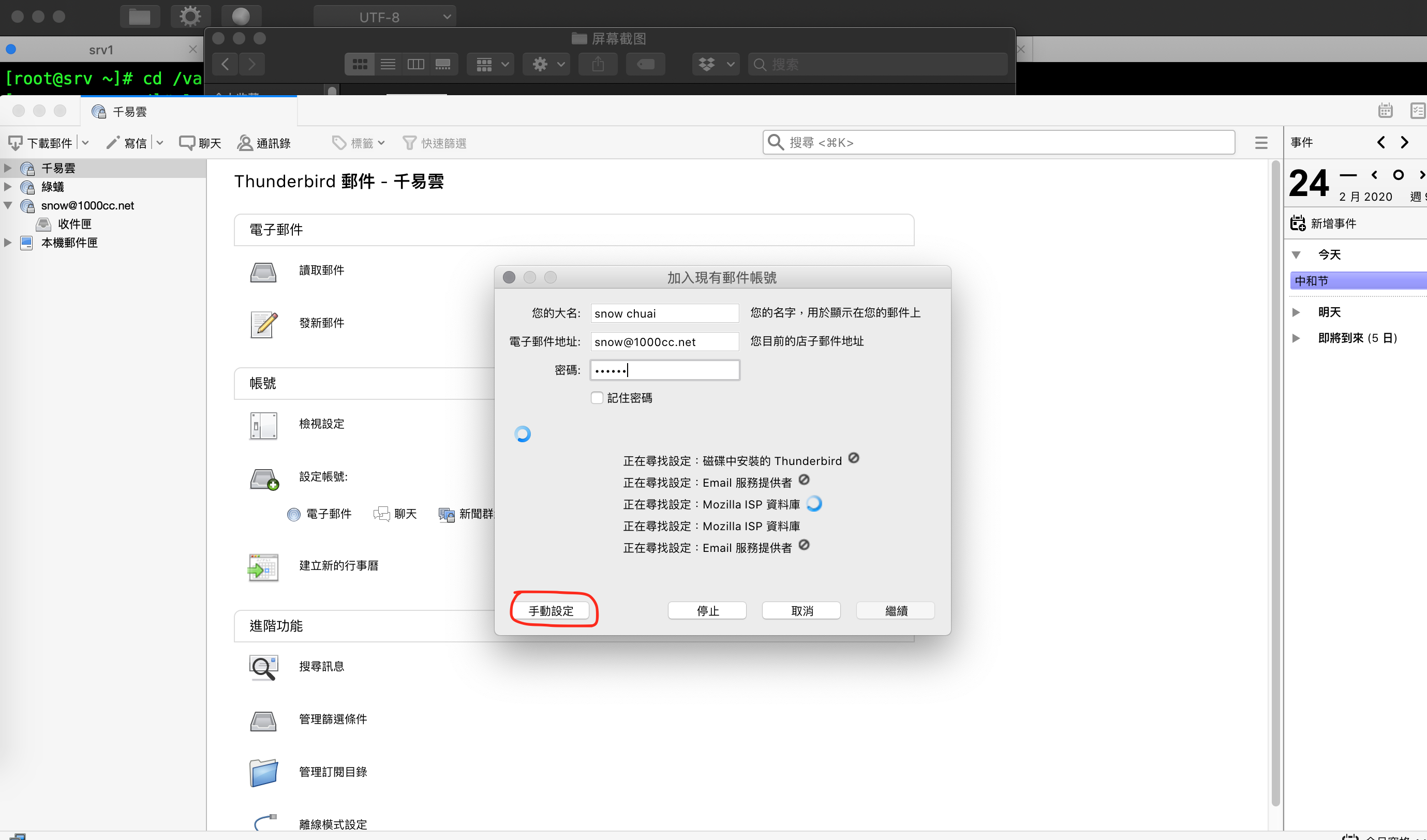The image size is (1427, 840).
Task: Expand the 明天 events section
Action: 1296,312
